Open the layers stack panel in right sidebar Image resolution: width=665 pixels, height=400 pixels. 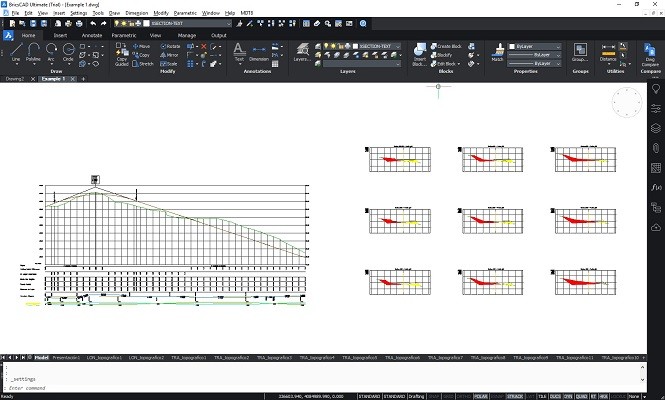coord(656,128)
